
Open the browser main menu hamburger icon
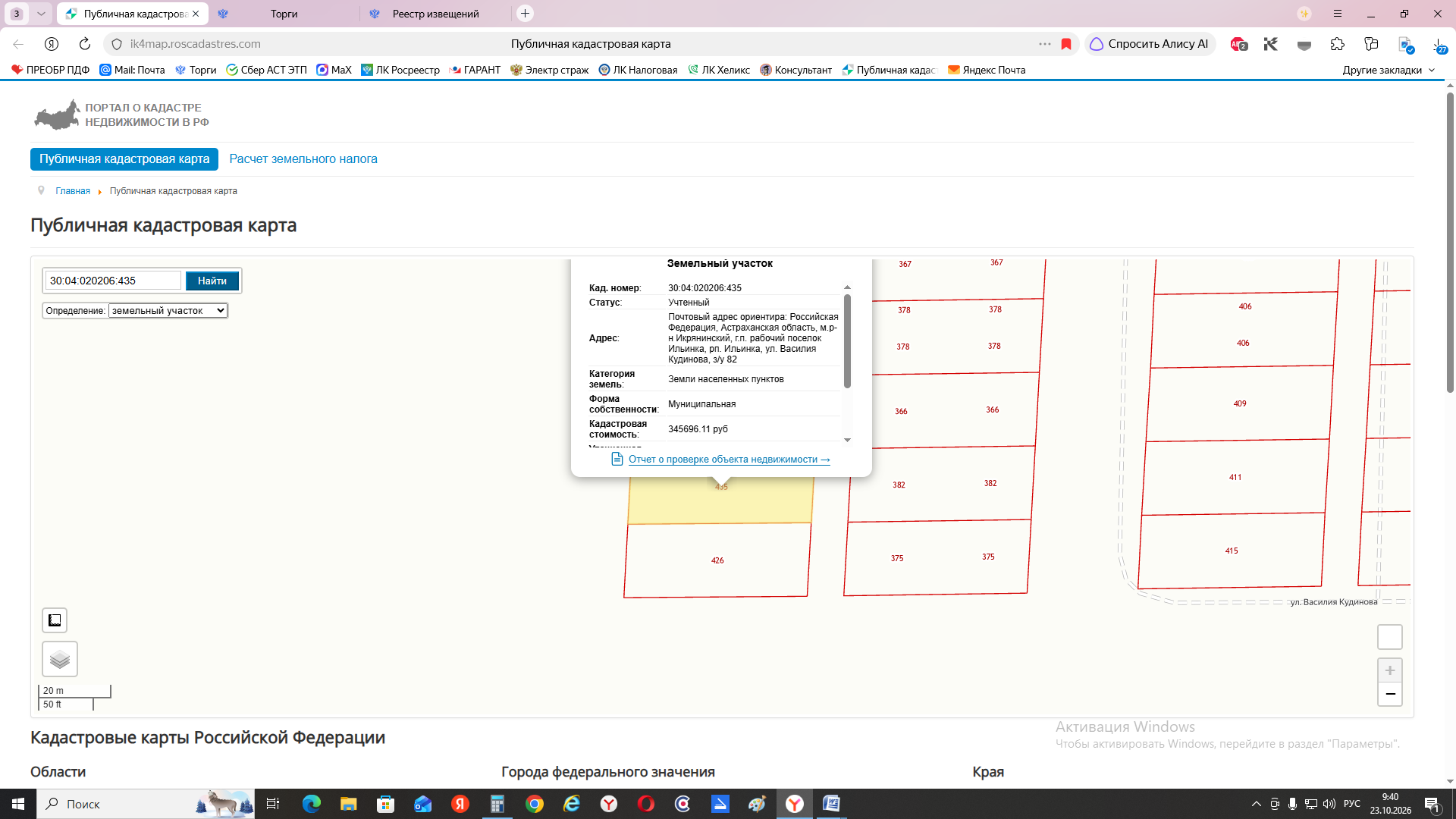point(1338,14)
